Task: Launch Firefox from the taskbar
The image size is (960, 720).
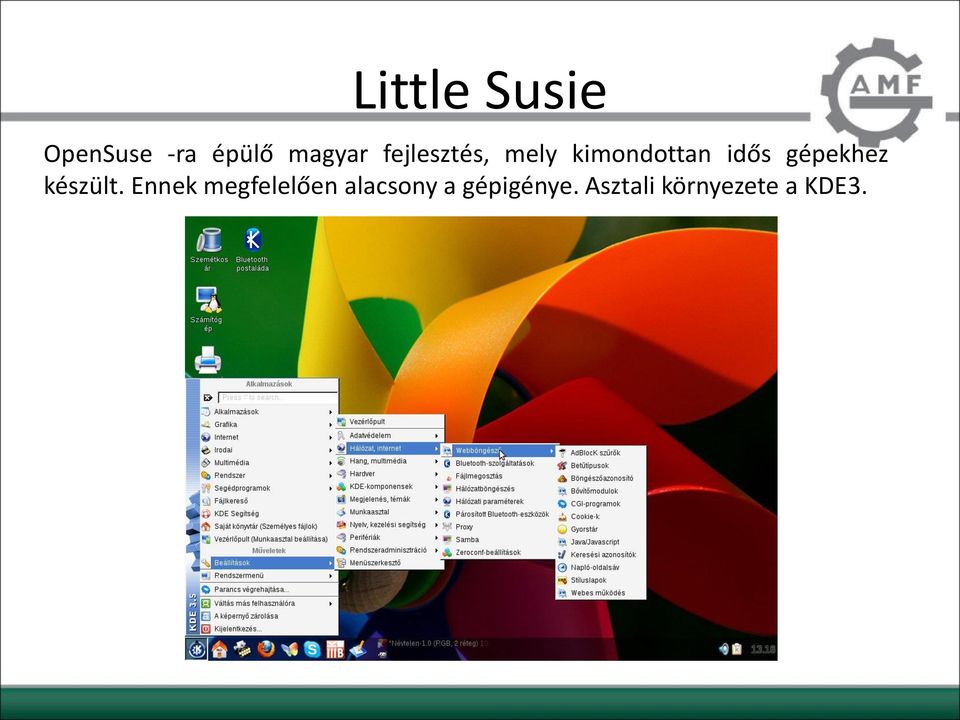Action: 266,649
